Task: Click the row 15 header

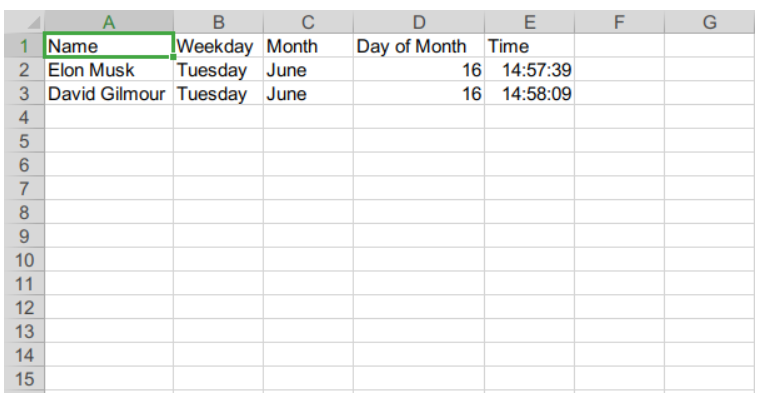Action: click(x=25, y=379)
